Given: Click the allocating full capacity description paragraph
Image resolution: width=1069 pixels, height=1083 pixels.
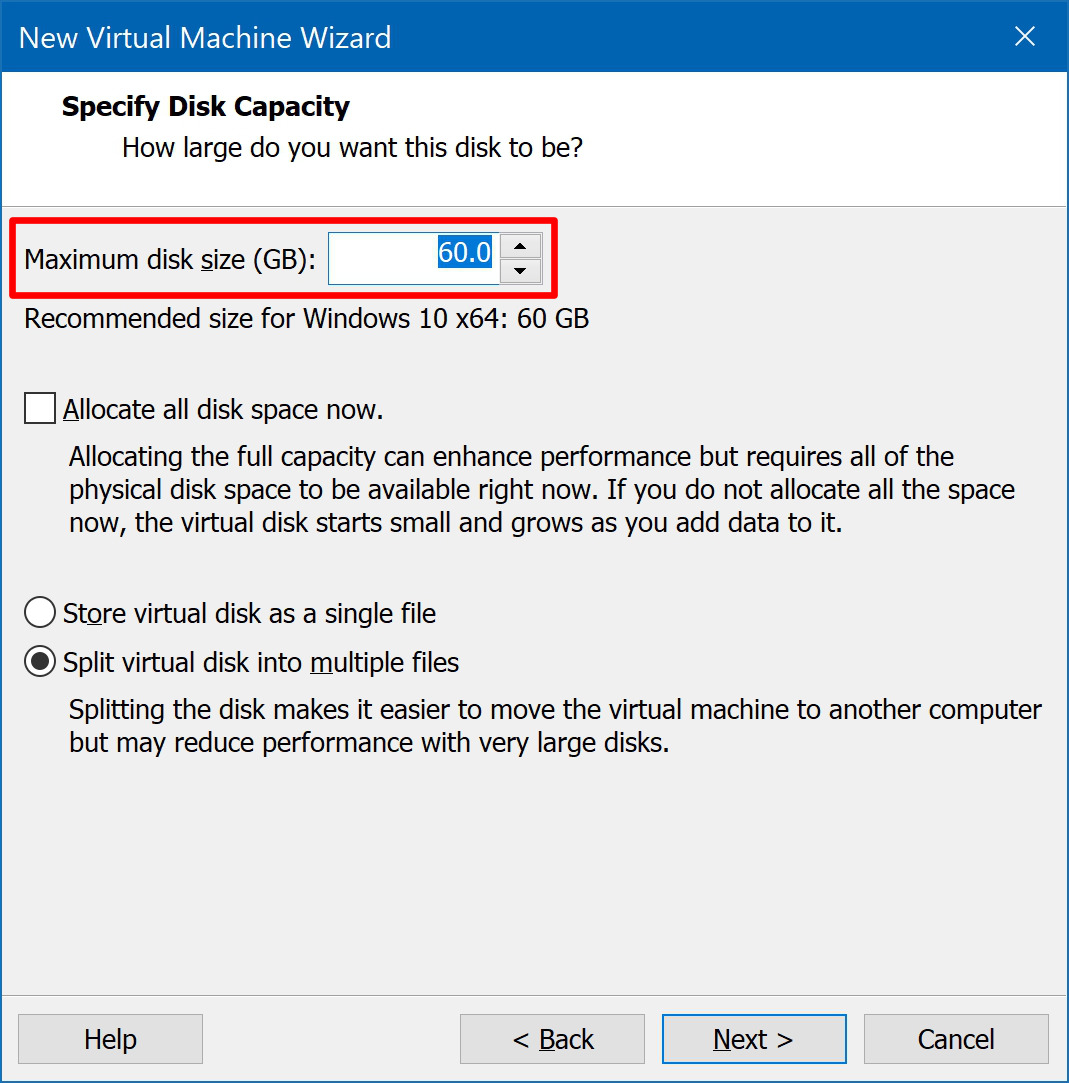Looking at the screenshot, I should click(x=542, y=490).
